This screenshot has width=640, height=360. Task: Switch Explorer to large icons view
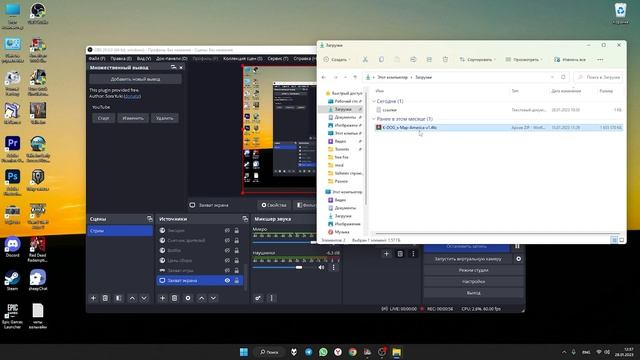tap(622, 240)
